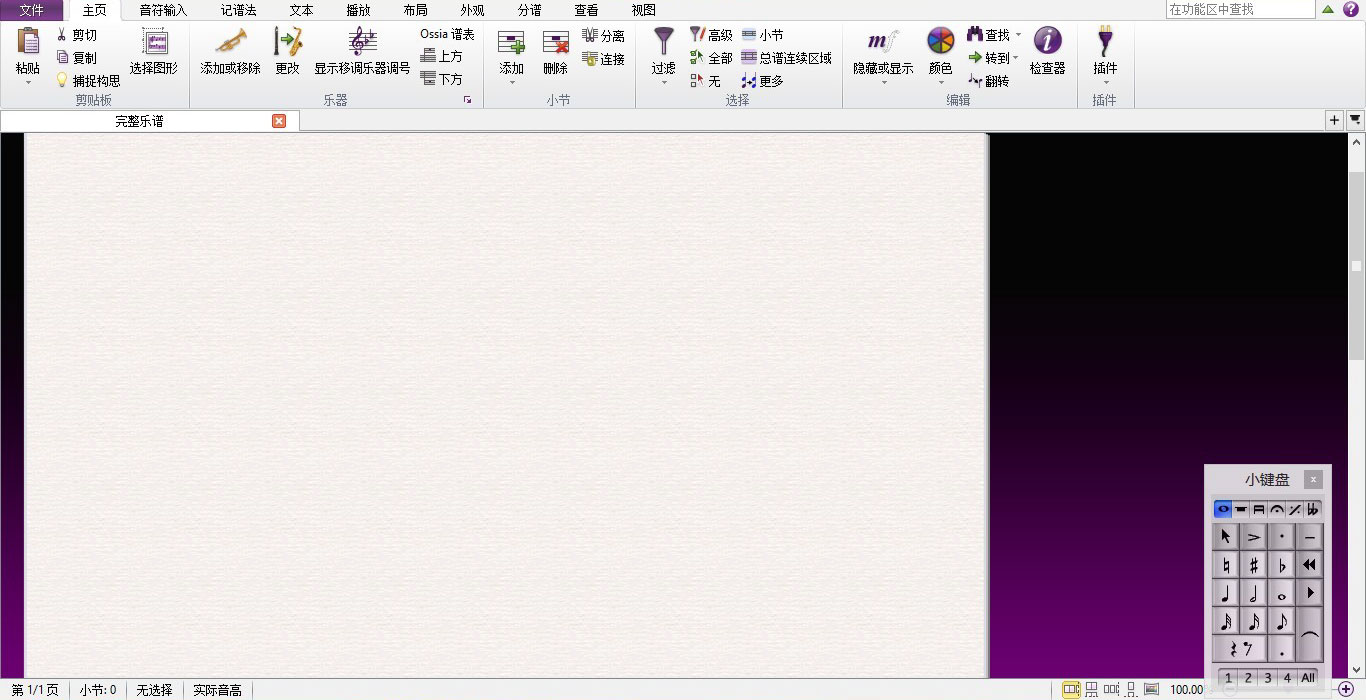Click the Delete bar (删除) icon
The width and height of the screenshot is (1366, 700).
click(555, 42)
